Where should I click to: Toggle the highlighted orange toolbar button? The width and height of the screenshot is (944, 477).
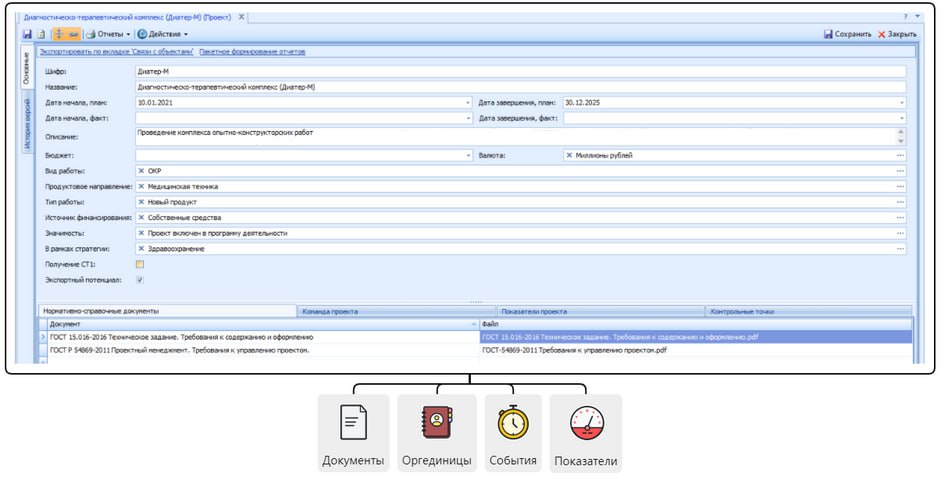[67, 34]
